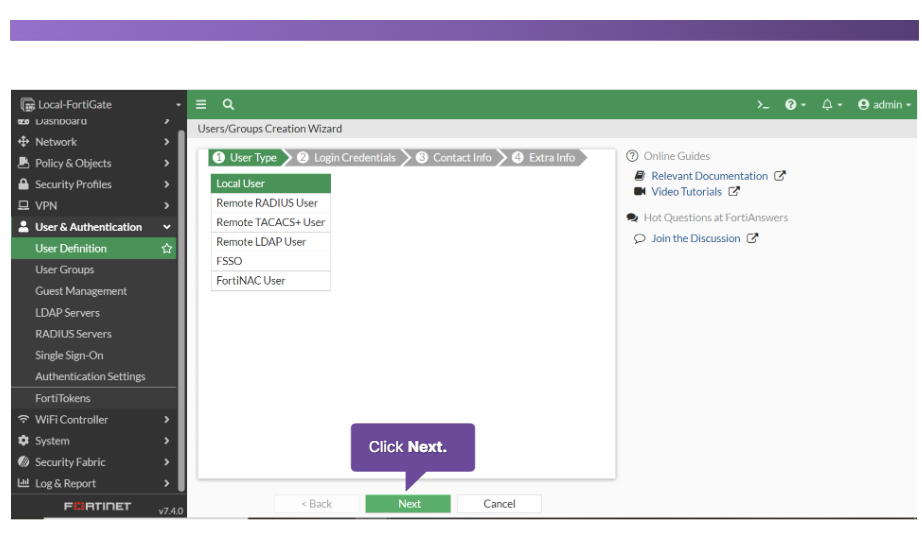The height and width of the screenshot is (540, 922).
Task: Open the notifications bell menu
Action: (x=831, y=105)
